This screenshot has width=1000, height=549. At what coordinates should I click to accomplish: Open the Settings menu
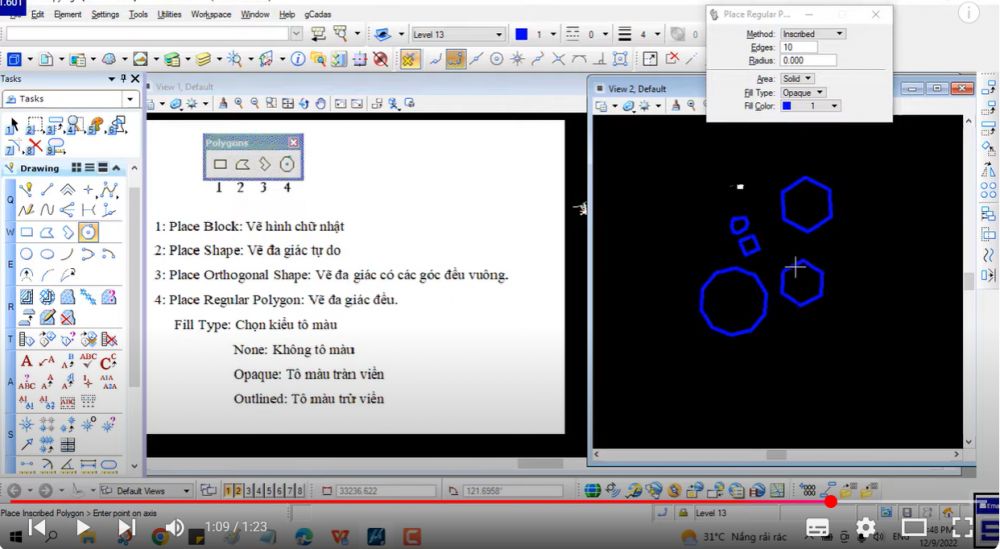tap(105, 14)
